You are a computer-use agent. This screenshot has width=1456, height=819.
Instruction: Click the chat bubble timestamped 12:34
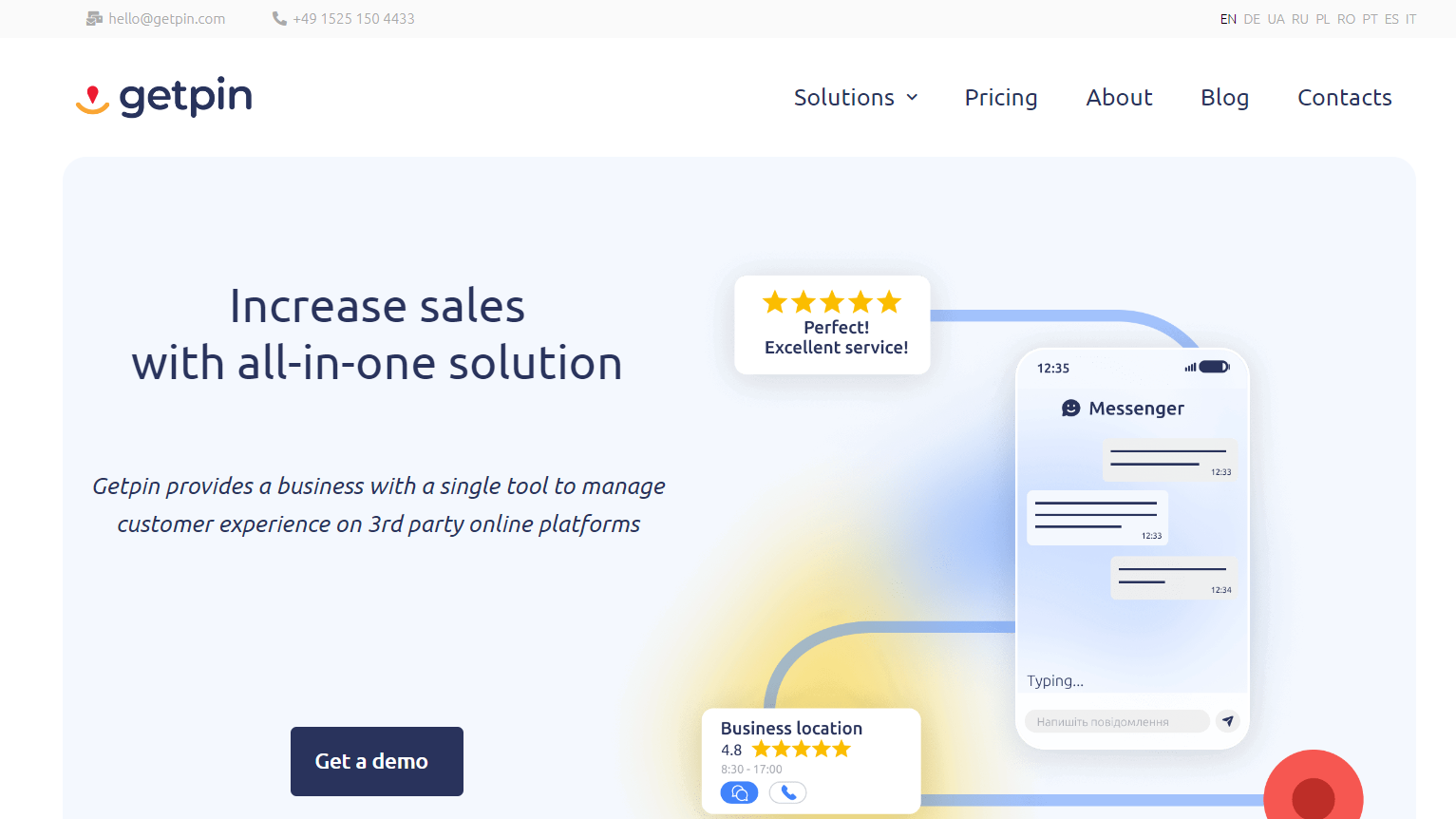[x=1174, y=578]
